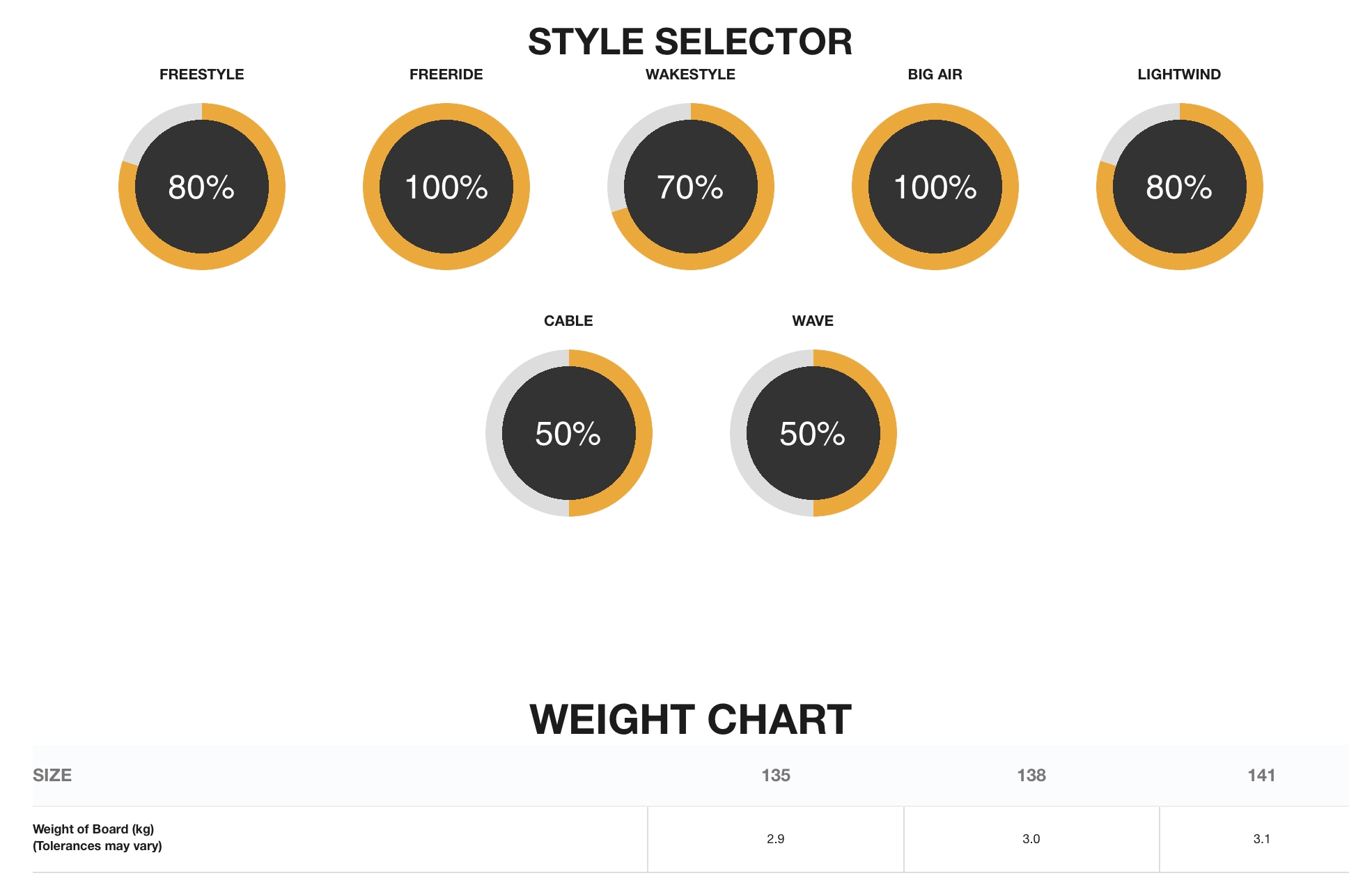Screen dimensions: 1372x894
Task: Click the FREESTYLE label
Action: tap(202, 74)
